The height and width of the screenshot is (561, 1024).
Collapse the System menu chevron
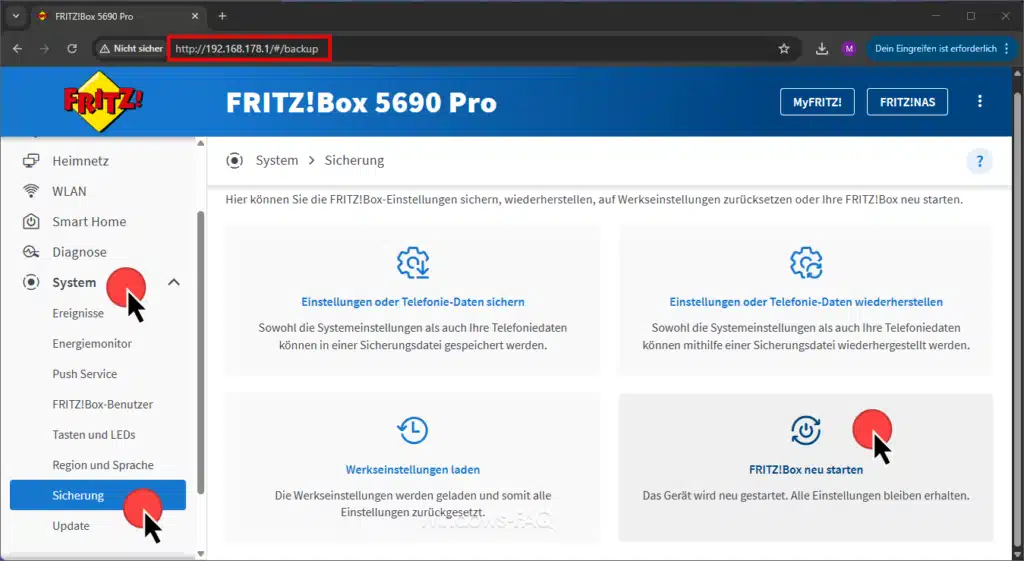click(174, 282)
